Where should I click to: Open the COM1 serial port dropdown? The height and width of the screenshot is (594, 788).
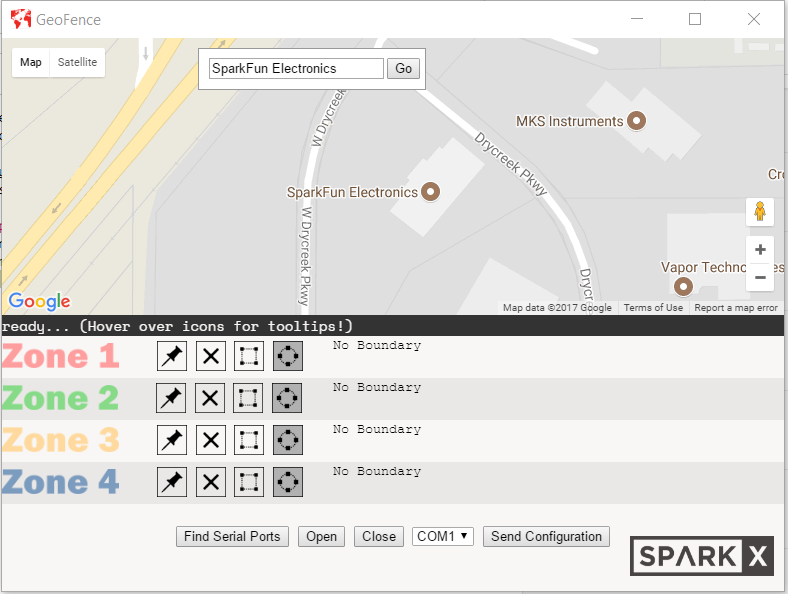click(x=443, y=536)
